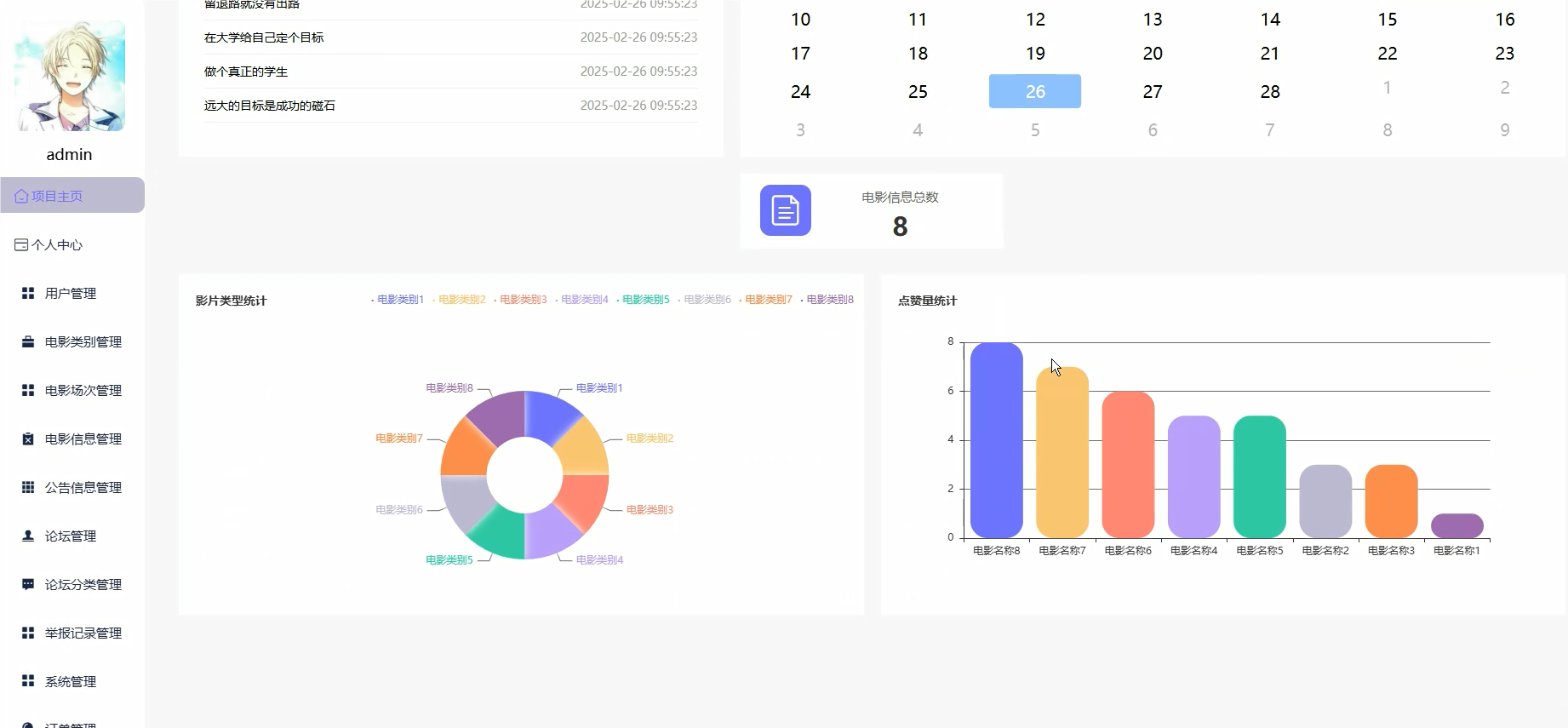This screenshot has height=728, width=1568.
Task: Click the admin username label
Action: click(69, 154)
